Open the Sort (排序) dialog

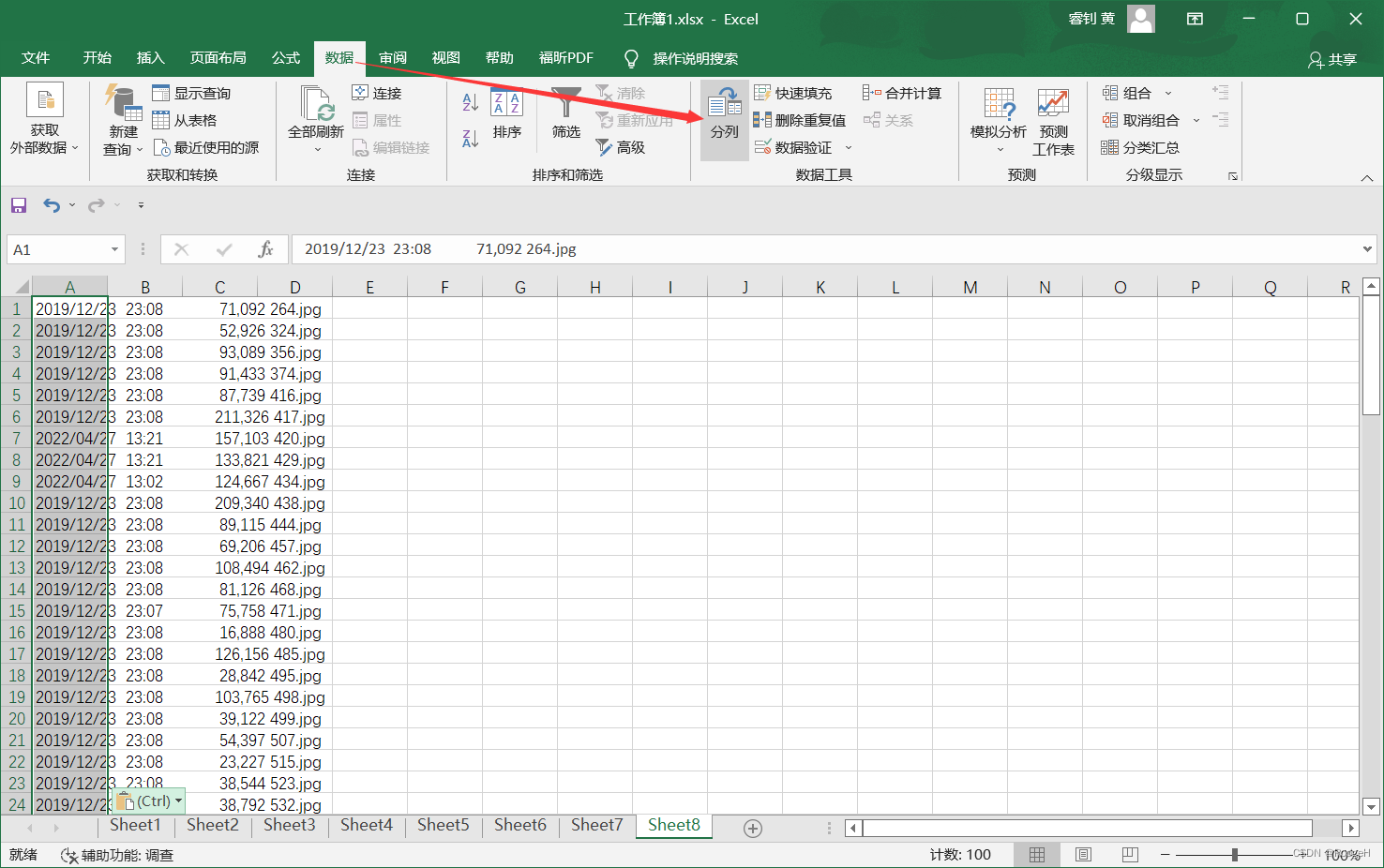[506, 114]
